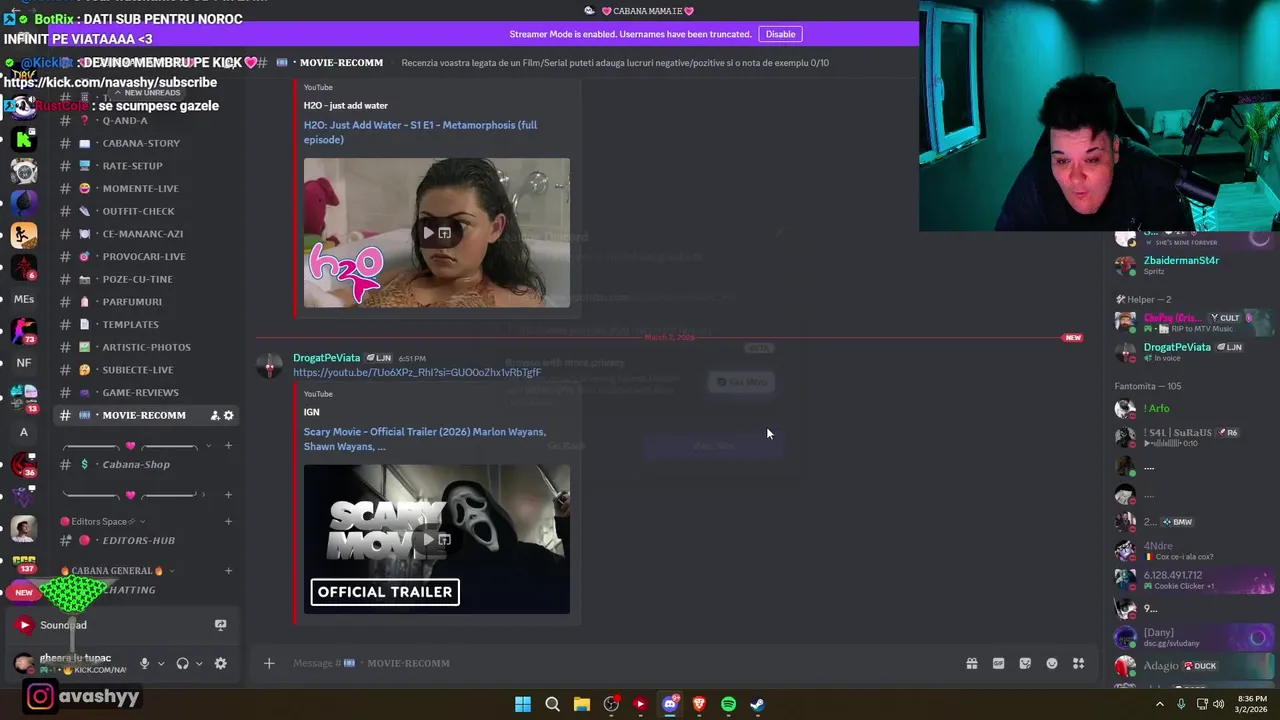Collapse the CABANA GENERAL category

click(x=118, y=571)
